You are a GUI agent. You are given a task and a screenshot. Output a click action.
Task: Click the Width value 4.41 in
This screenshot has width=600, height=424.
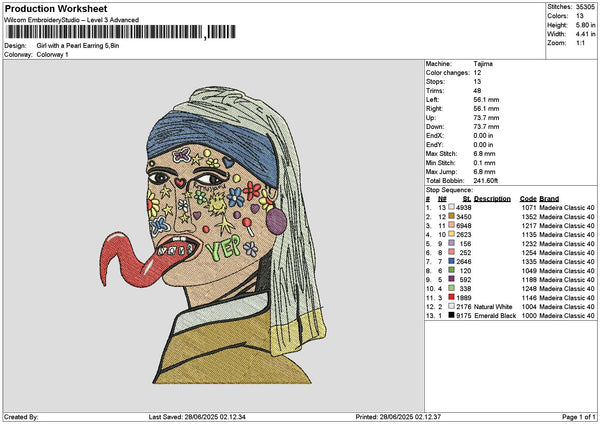586,34
